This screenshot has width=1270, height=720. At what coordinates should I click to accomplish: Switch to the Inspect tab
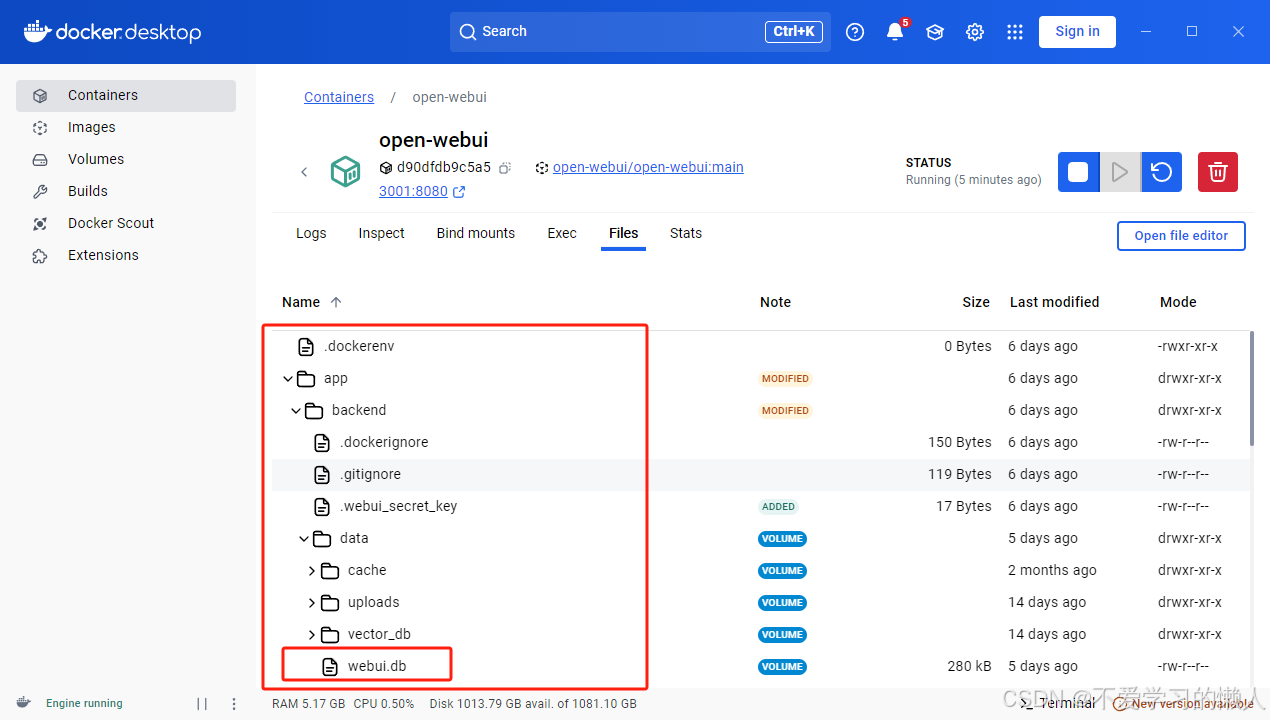point(382,233)
